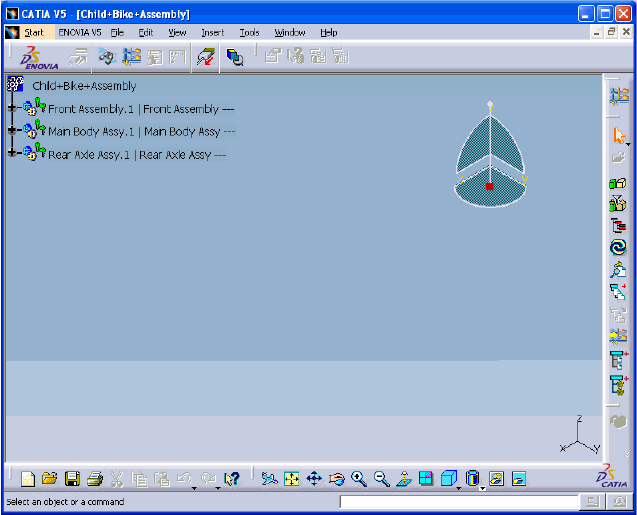
Task: Click the Open folder icon
Action: 49,479
